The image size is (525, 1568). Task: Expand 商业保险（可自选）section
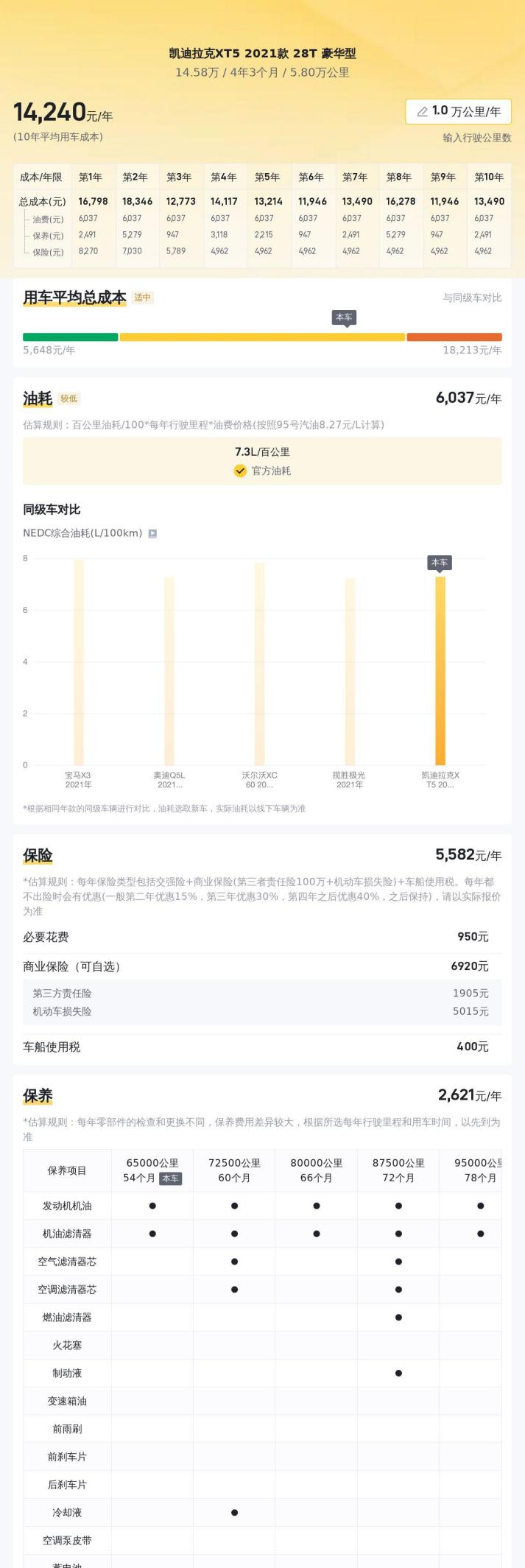[x=262, y=966]
